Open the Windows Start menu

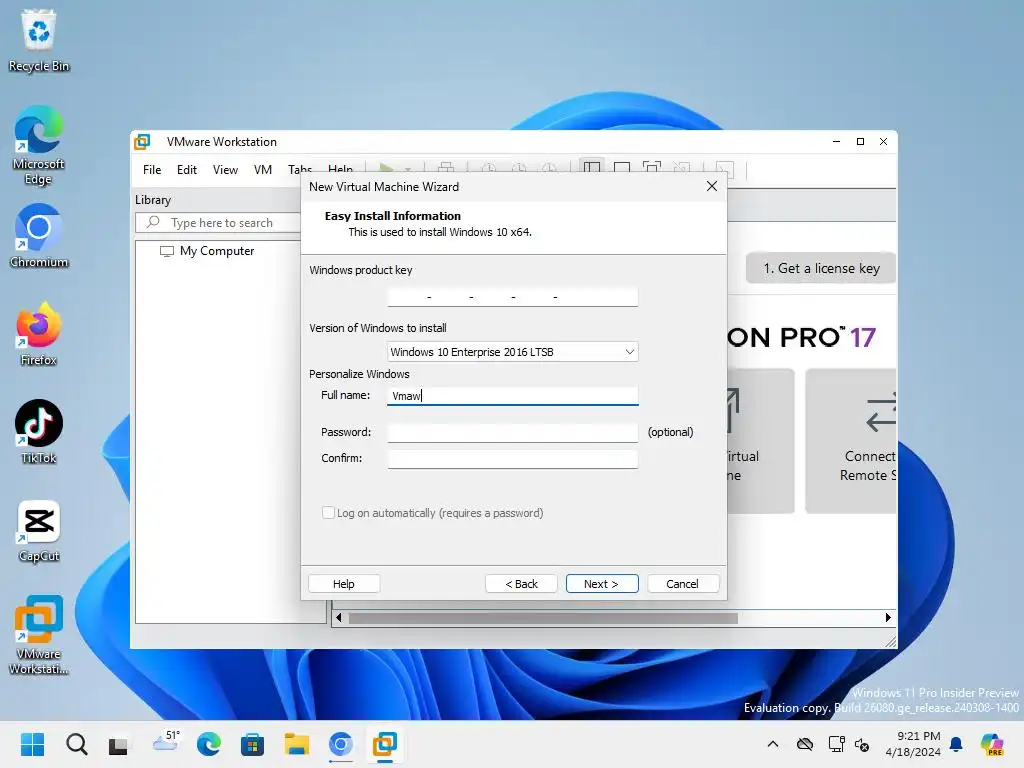click(32, 744)
